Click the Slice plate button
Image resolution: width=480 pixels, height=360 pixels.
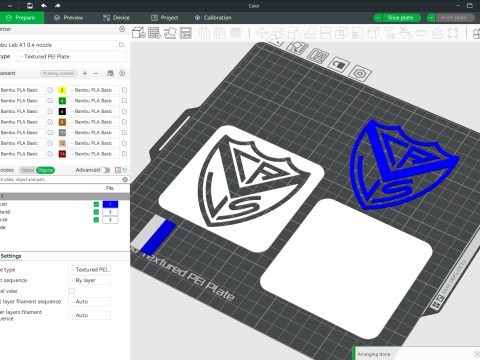[x=401, y=18]
